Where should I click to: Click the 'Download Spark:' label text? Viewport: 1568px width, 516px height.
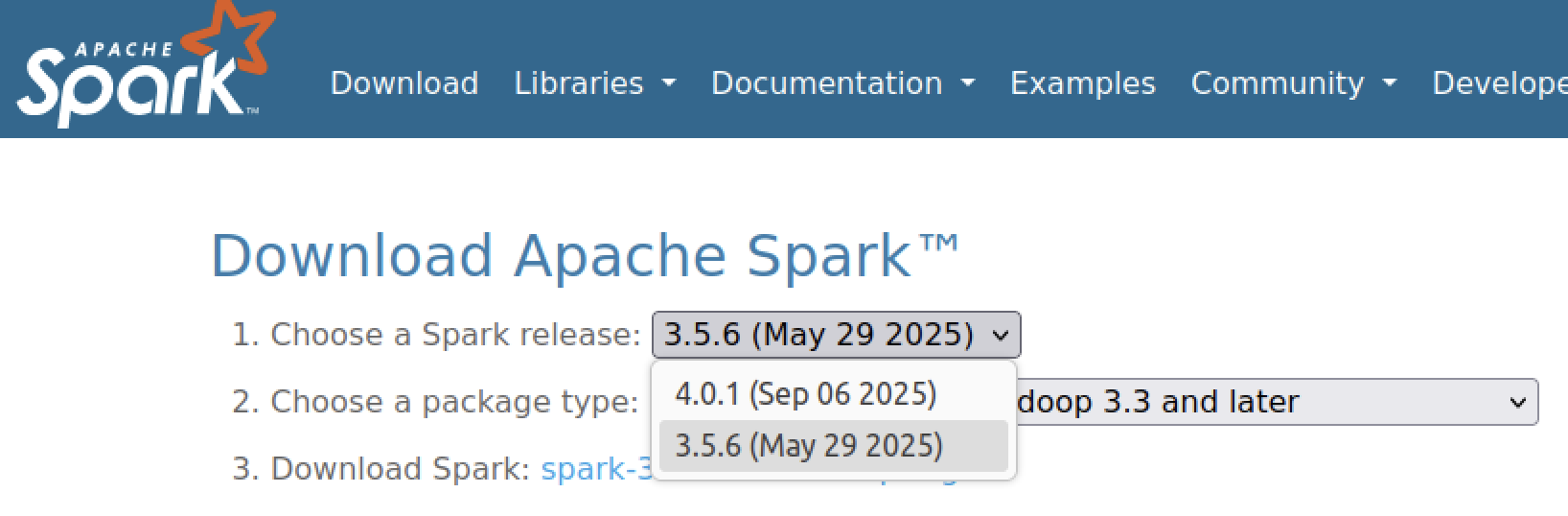point(401,469)
